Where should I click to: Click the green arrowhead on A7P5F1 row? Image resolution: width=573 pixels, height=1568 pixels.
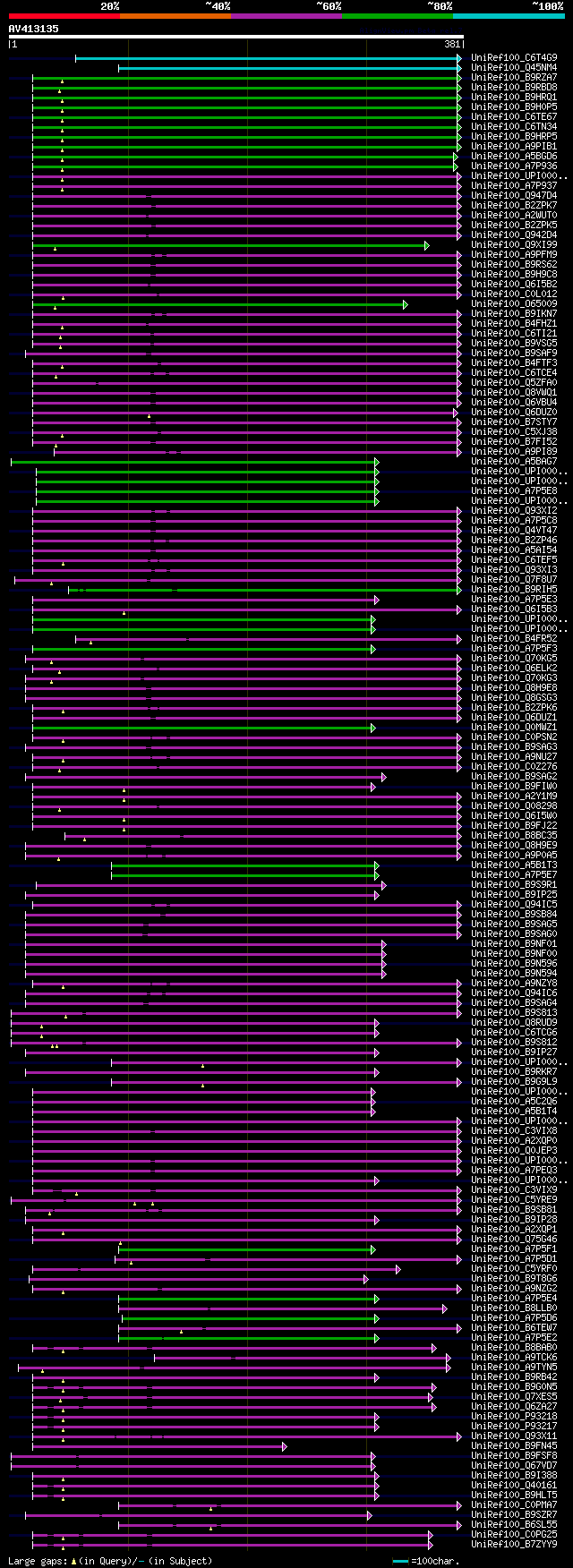[373, 1249]
